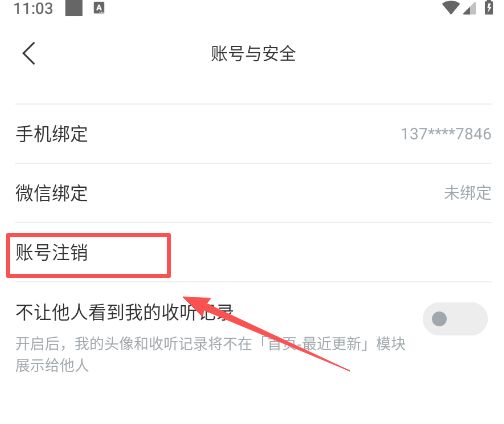
Task: Tap the 开启后 text starting the description
Action: 37,344
